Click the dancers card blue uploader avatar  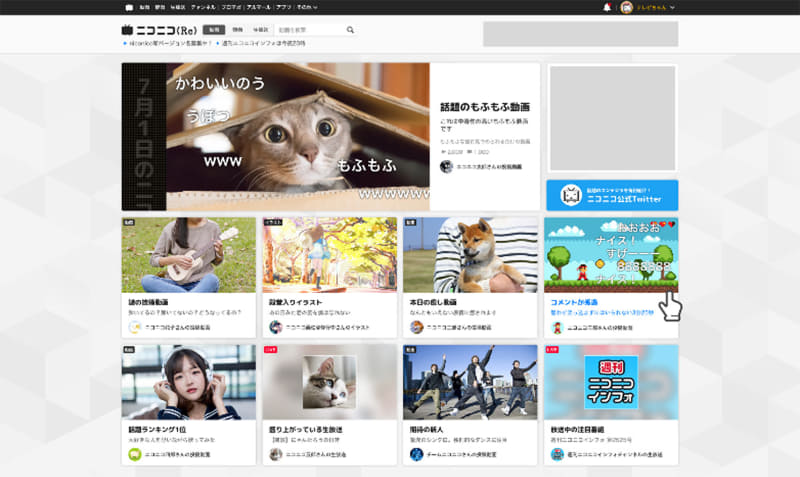[x=416, y=454]
